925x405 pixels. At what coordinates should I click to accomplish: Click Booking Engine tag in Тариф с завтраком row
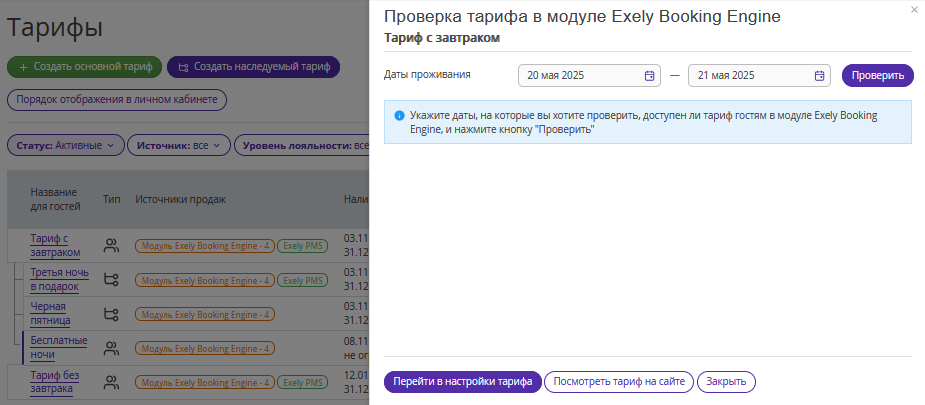point(205,246)
